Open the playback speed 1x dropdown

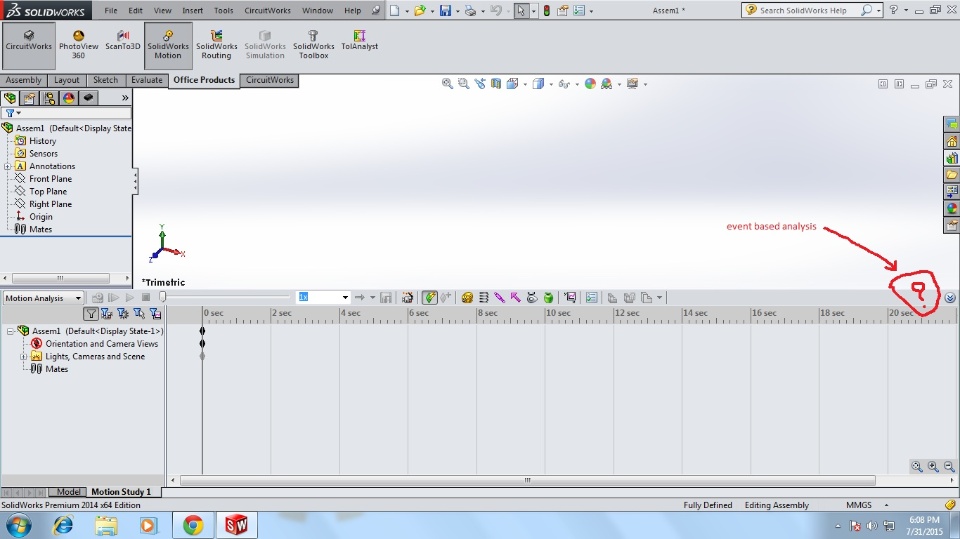(345, 298)
